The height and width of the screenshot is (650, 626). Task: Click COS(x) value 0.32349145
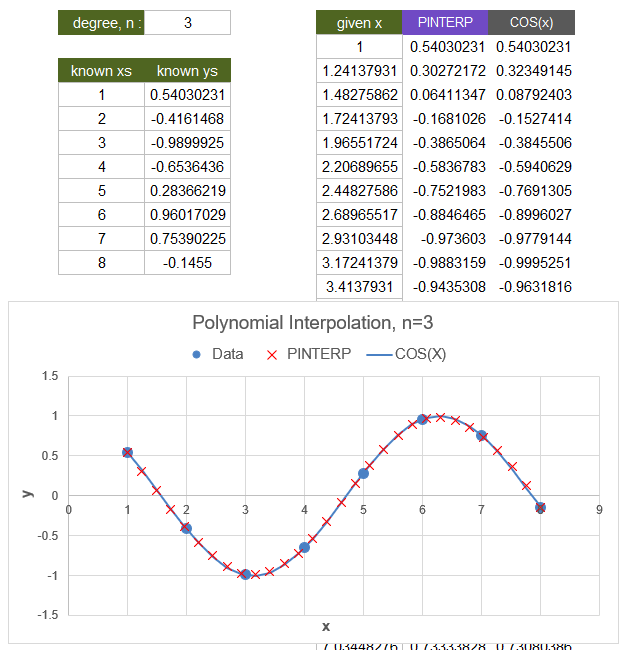(534, 70)
